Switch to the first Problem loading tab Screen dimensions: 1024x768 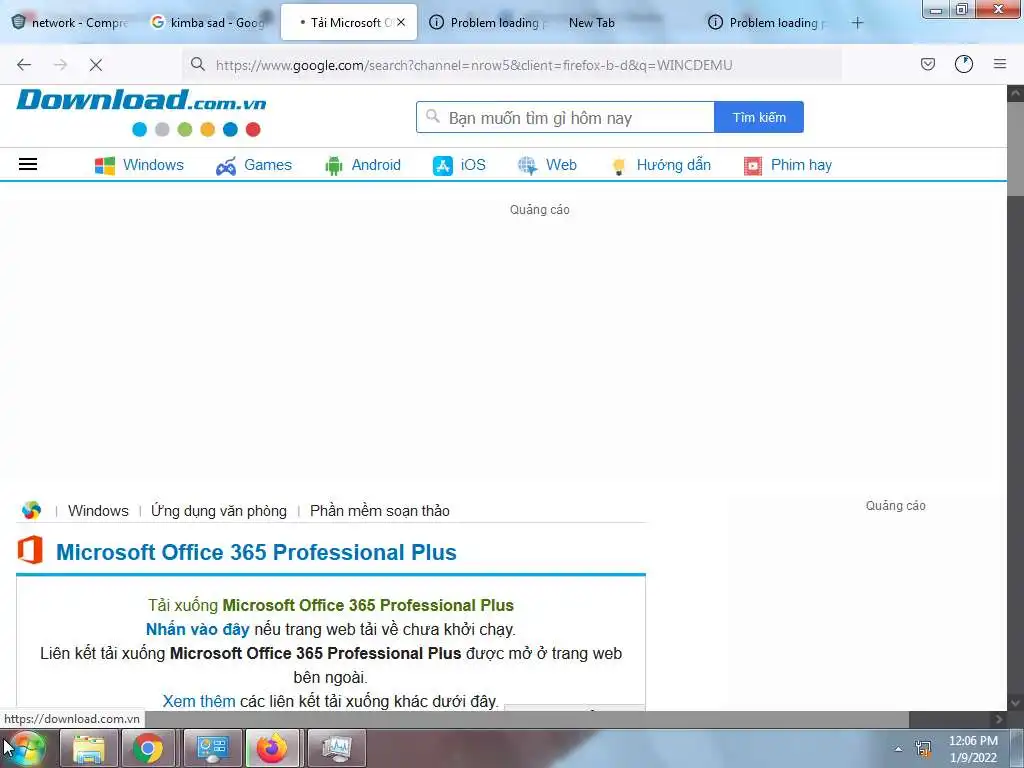488,22
